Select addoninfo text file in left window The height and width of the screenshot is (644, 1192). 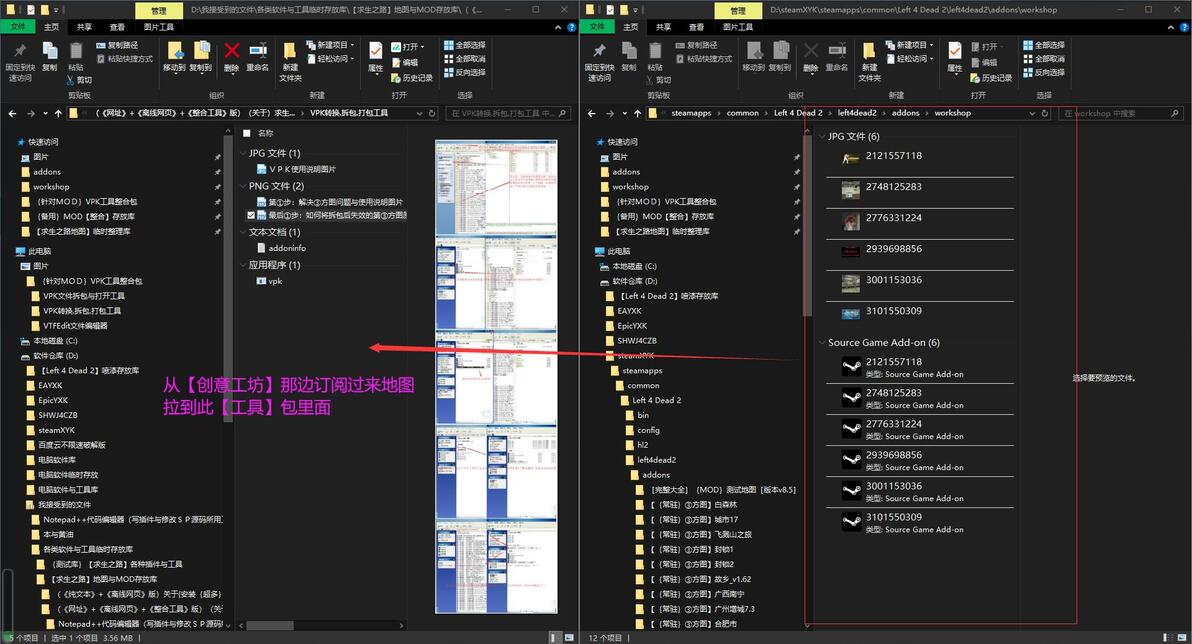point(281,249)
